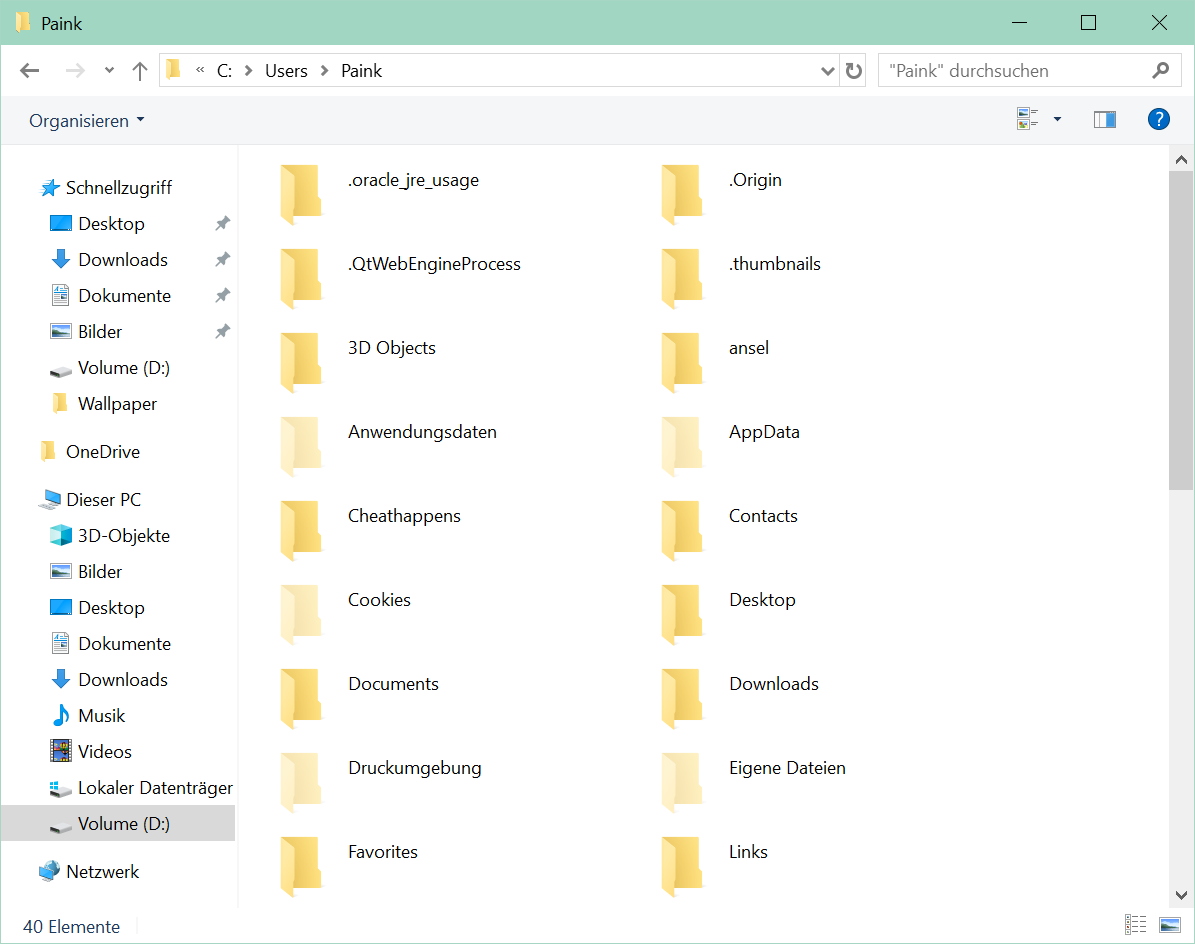Select the AppData folder icon
The width and height of the screenshot is (1195, 944).
682,446
